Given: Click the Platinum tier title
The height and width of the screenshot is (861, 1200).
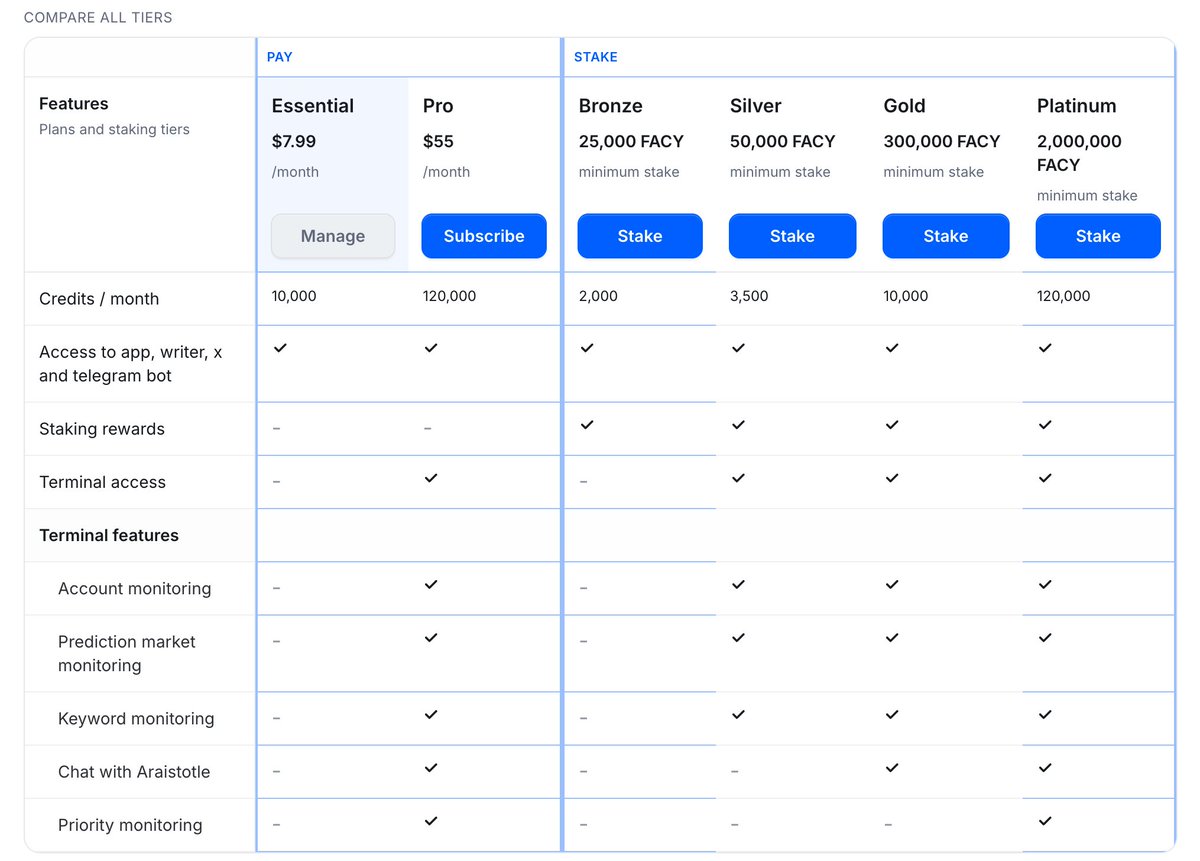Looking at the screenshot, I should [x=1077, y=106].
